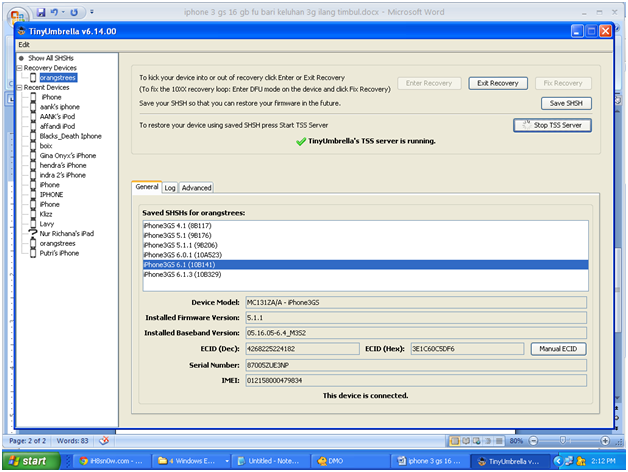Open Windows Explorer group in taskbar
Image resolution: width=628 pixels, height=472 pixels.
pos(192,461)
